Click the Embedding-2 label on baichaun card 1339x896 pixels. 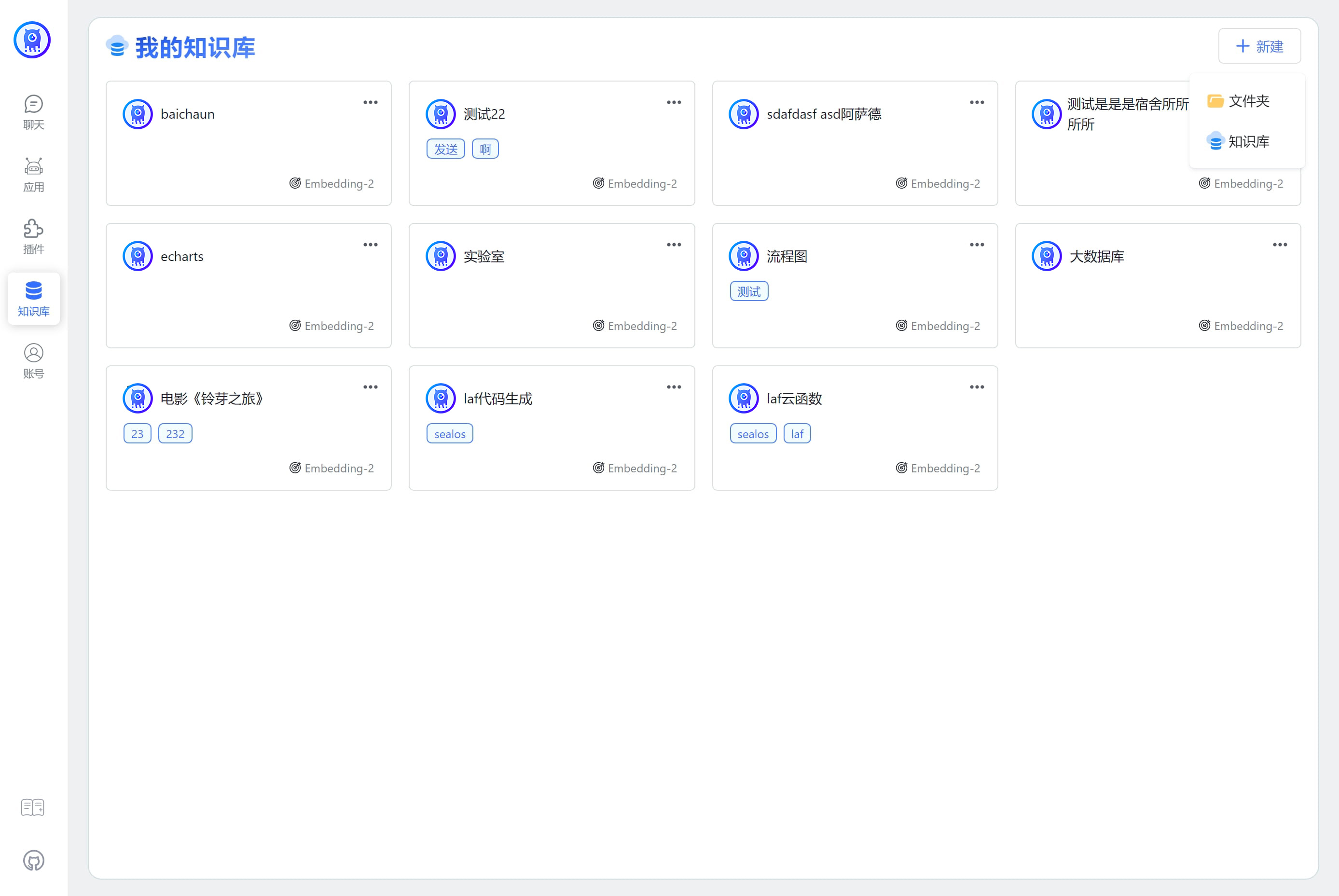point(339,183)
